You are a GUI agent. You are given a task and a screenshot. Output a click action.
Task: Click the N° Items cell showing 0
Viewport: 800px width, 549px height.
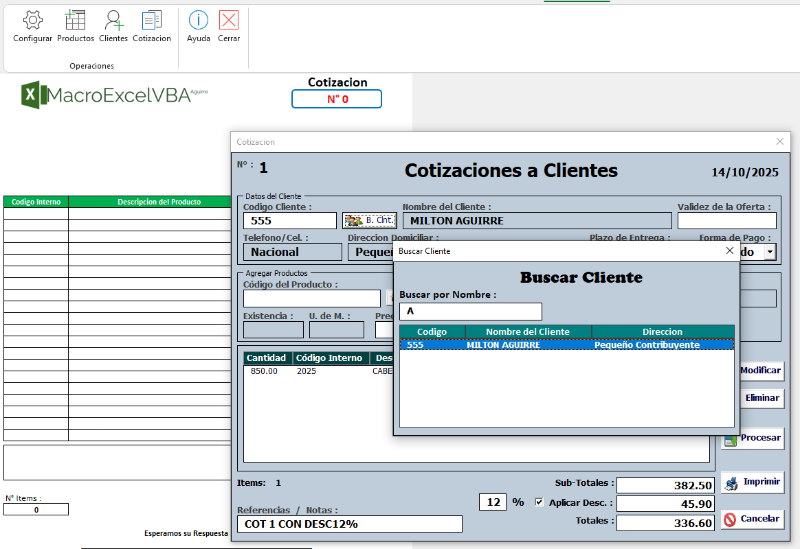36,510
